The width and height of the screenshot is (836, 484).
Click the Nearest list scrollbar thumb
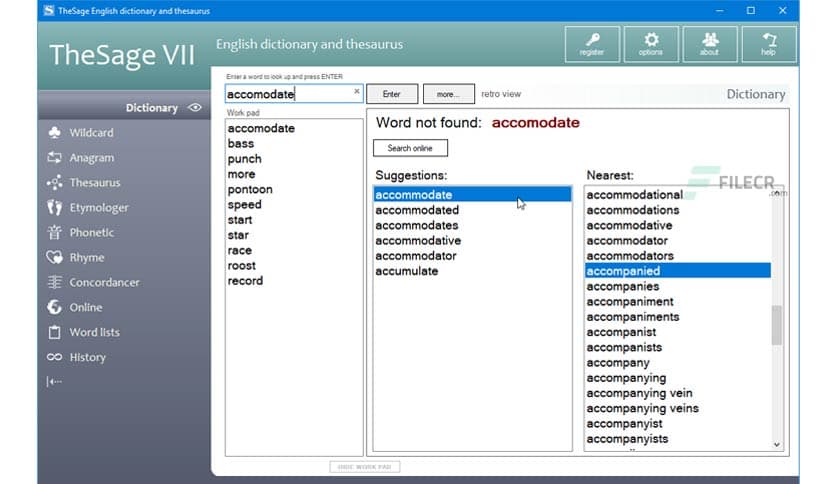pyautogui.click(x=776, y=325)
